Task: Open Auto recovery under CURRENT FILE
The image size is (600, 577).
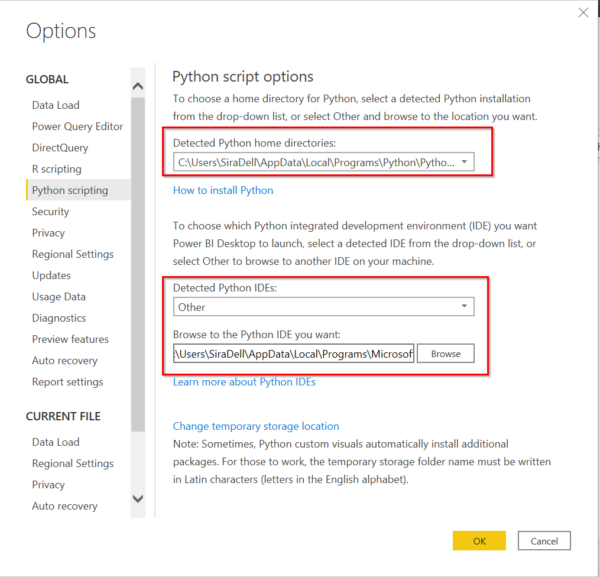Action: click(x=65, y=506)
